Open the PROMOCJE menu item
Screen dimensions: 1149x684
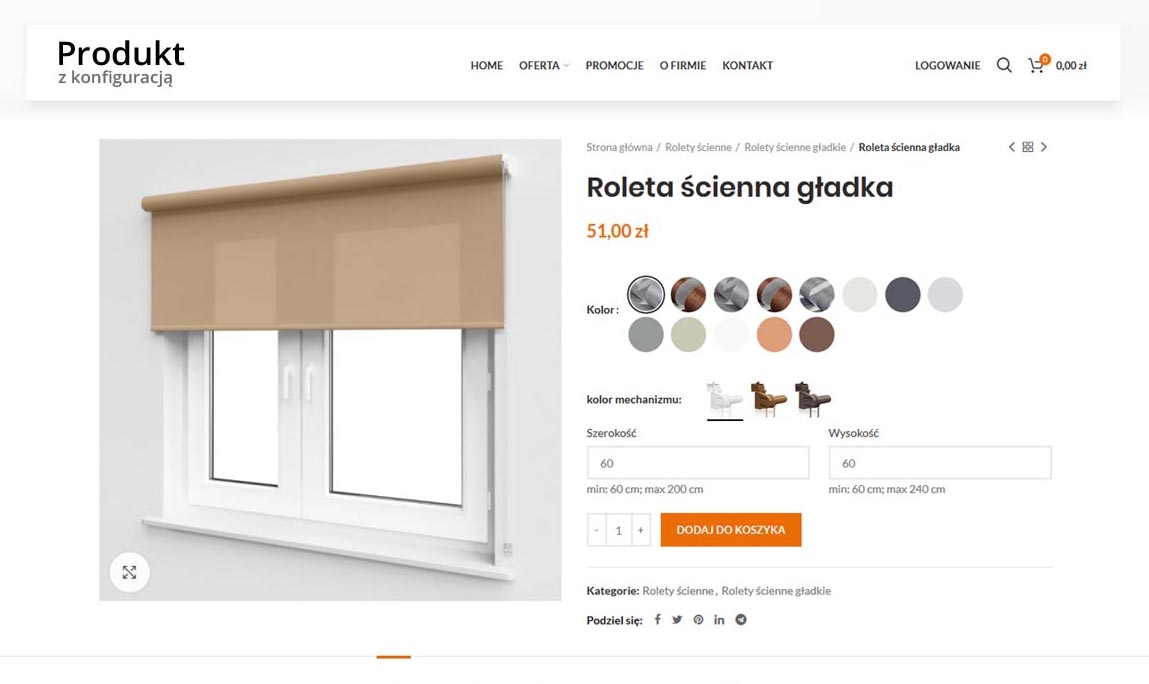(x=614, y=65)
